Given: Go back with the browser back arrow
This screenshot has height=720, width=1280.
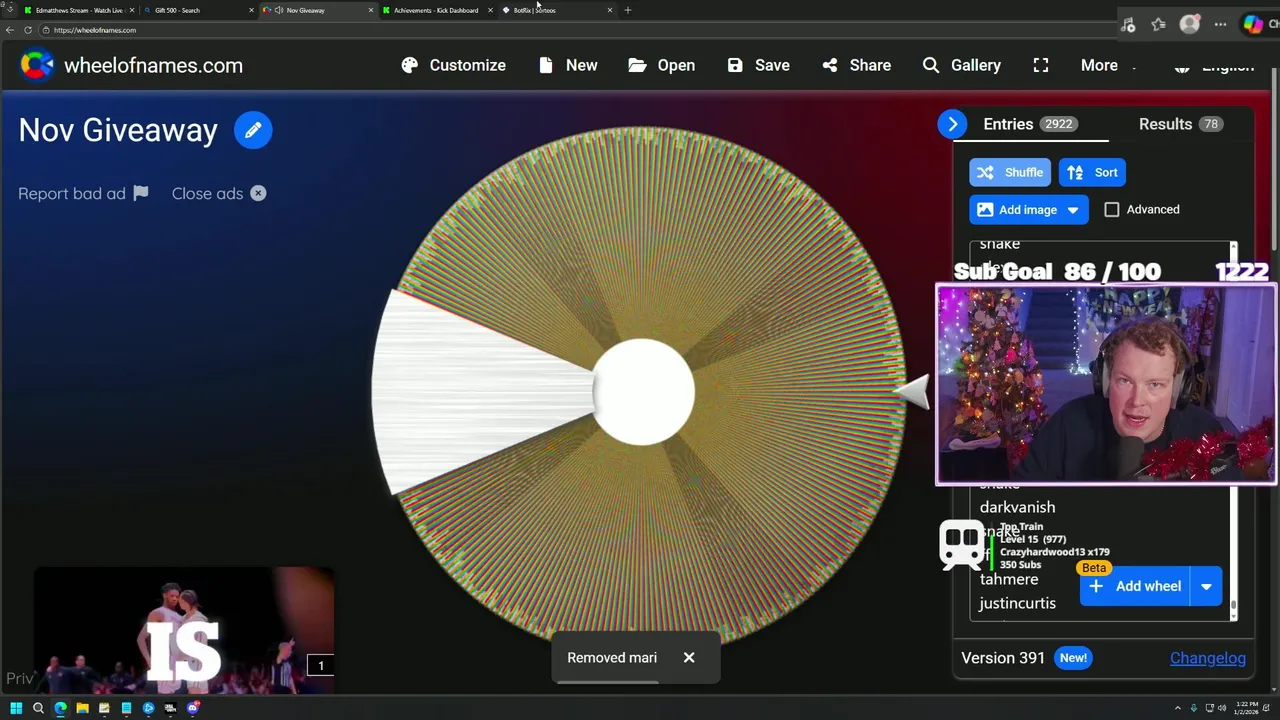Looking at the screenshot, I should click(10, 30).
